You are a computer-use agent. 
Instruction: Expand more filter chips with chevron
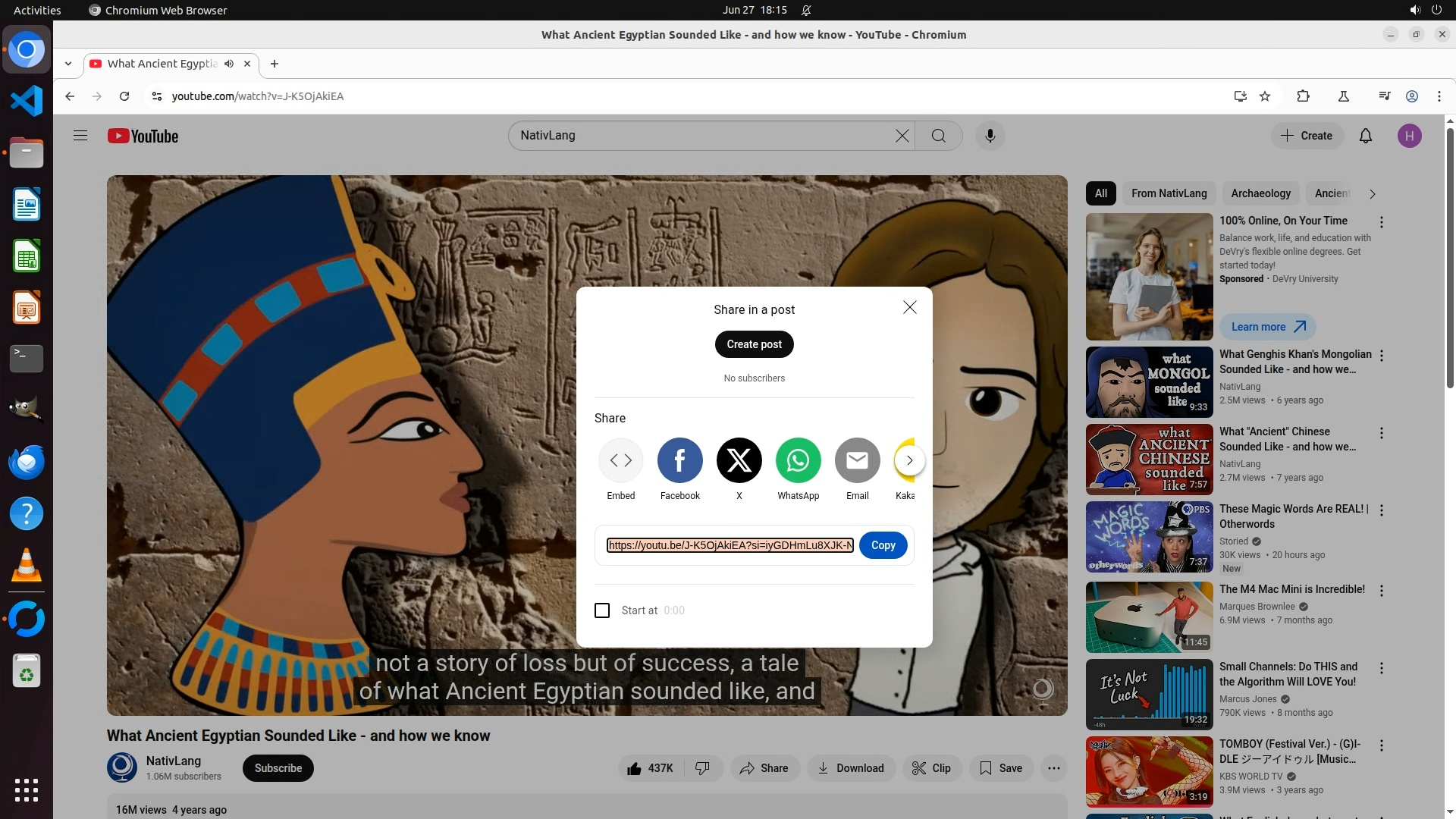(x=1372, y=193)
